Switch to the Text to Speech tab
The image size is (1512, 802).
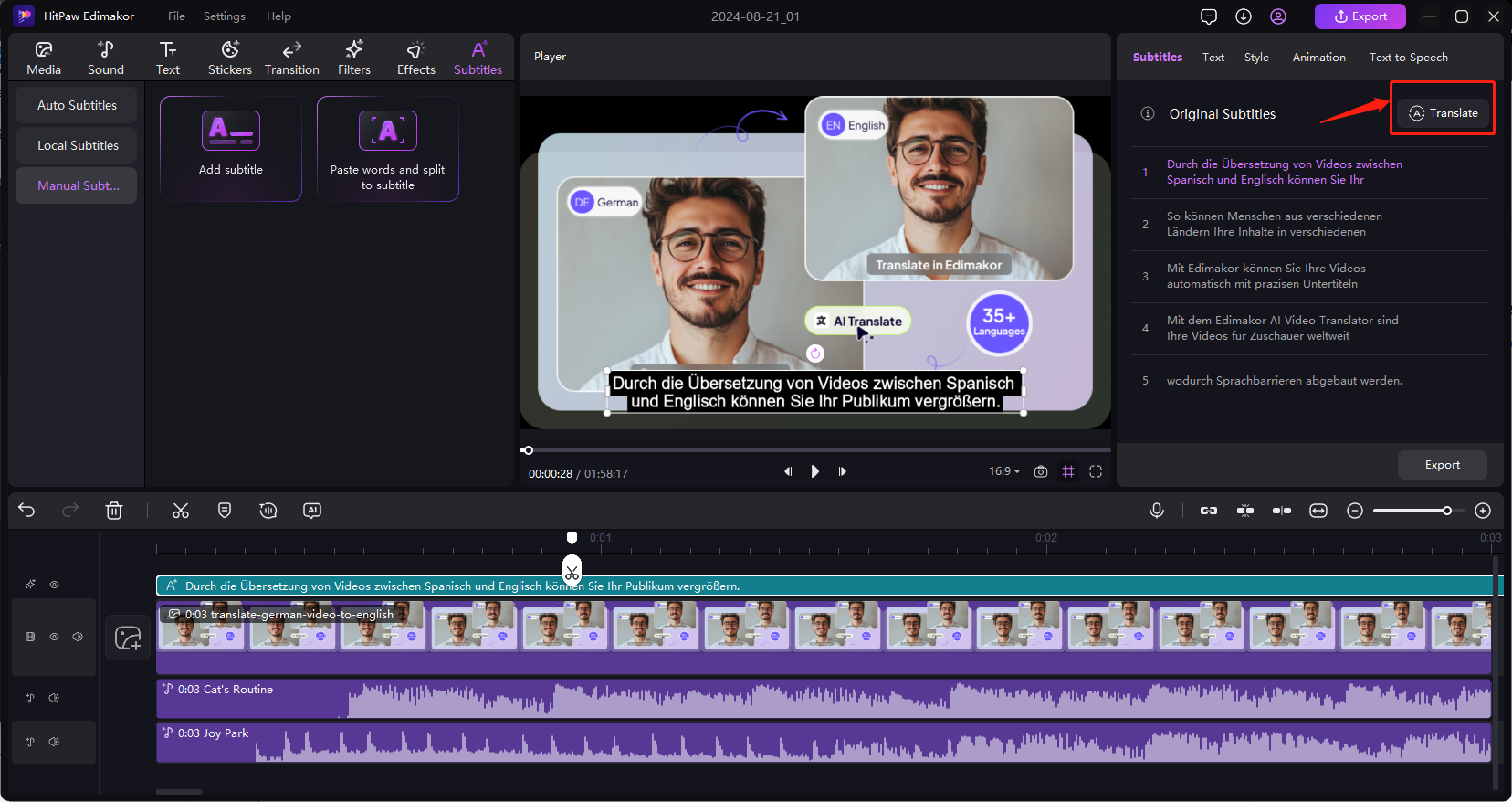coord(1408,57)
